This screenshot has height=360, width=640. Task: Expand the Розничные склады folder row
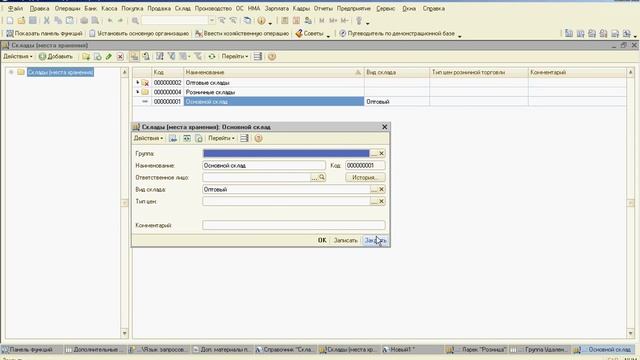[138, 92]
